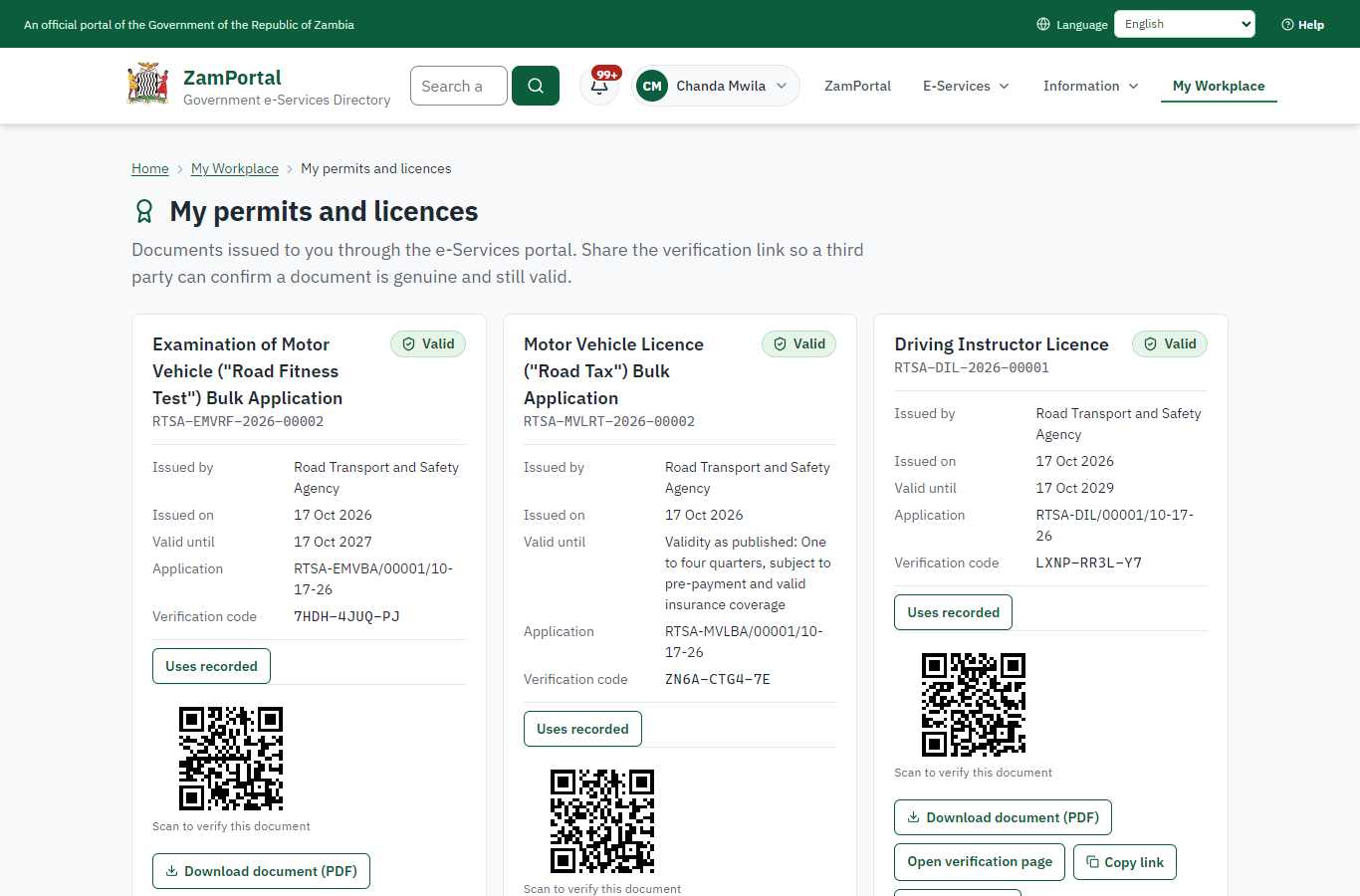Click verification code ZN6A-CTG4-7E
This screenshot has height=896, width=1360.
(x=718, y=679)
